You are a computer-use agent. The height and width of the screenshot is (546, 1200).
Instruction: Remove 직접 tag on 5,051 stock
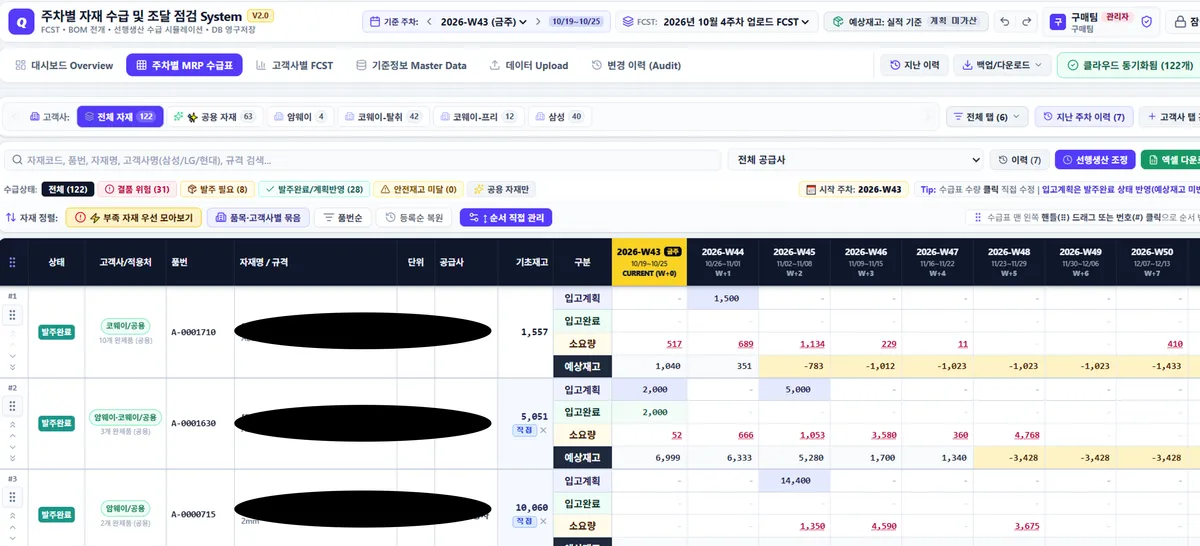(x=544, y=430)
